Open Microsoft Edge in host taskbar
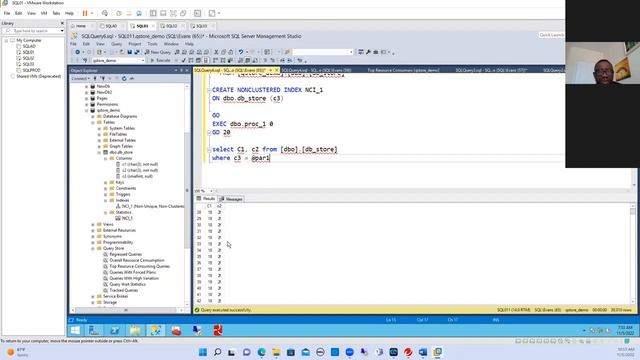 click(261, 352)
